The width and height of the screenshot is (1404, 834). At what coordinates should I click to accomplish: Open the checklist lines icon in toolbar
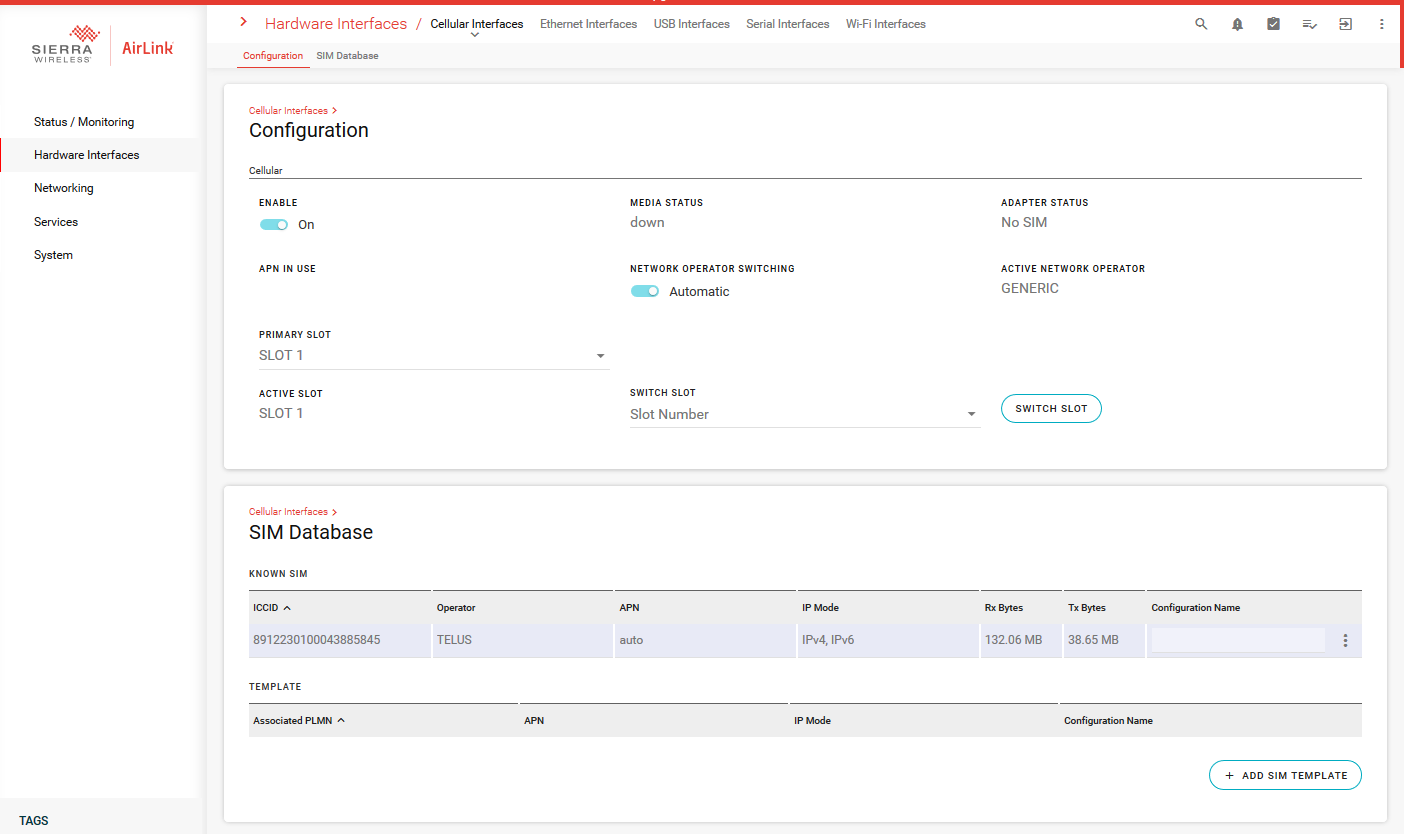point(1309,24)
